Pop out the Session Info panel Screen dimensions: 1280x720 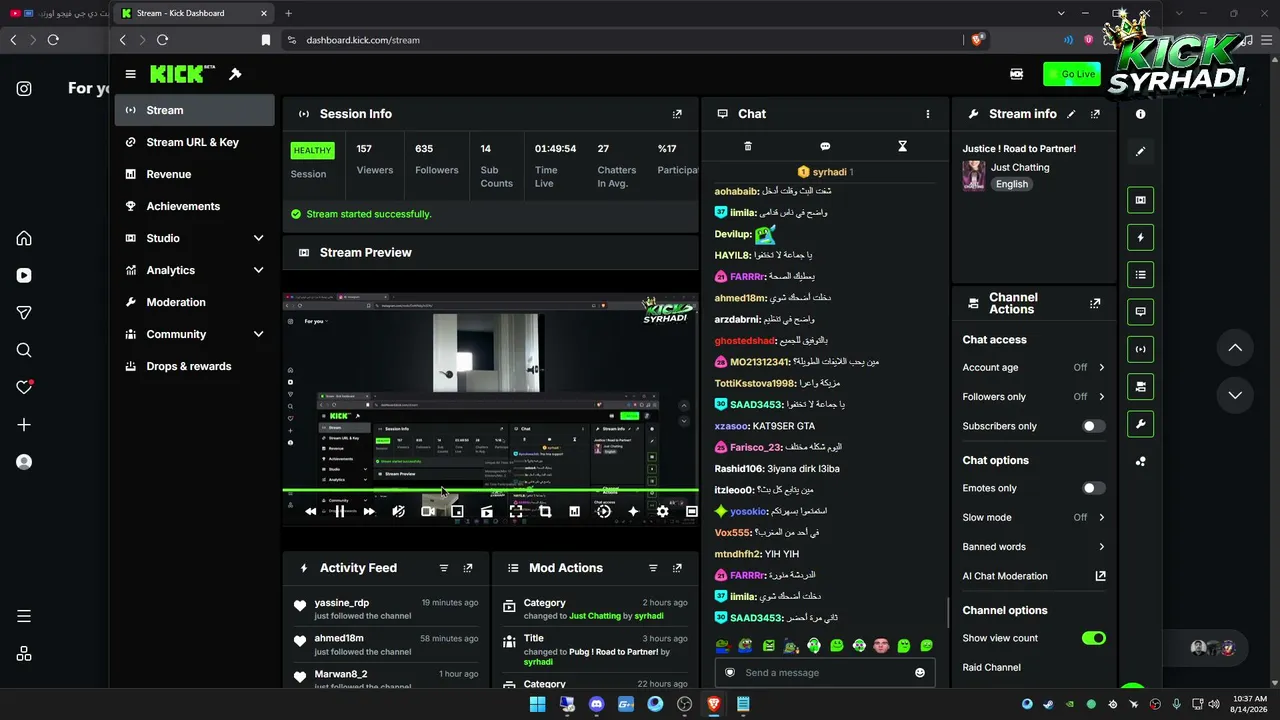click(x=677, y=114)
